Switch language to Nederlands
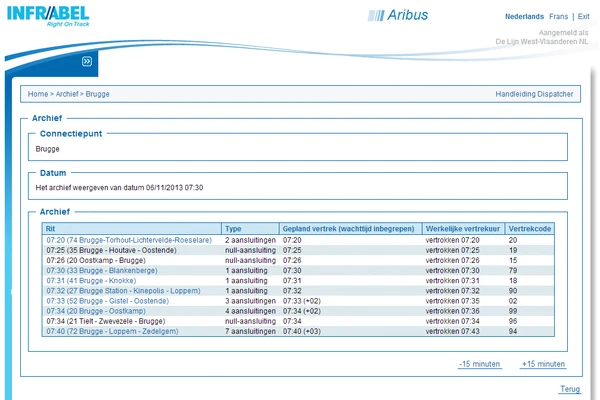Viewport: 600px width, 400px height. [x=524, y=16]
